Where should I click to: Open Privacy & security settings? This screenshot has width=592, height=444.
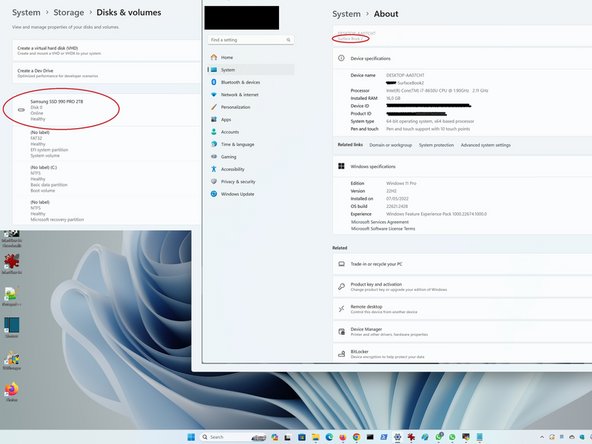click(x=251, y=182)
